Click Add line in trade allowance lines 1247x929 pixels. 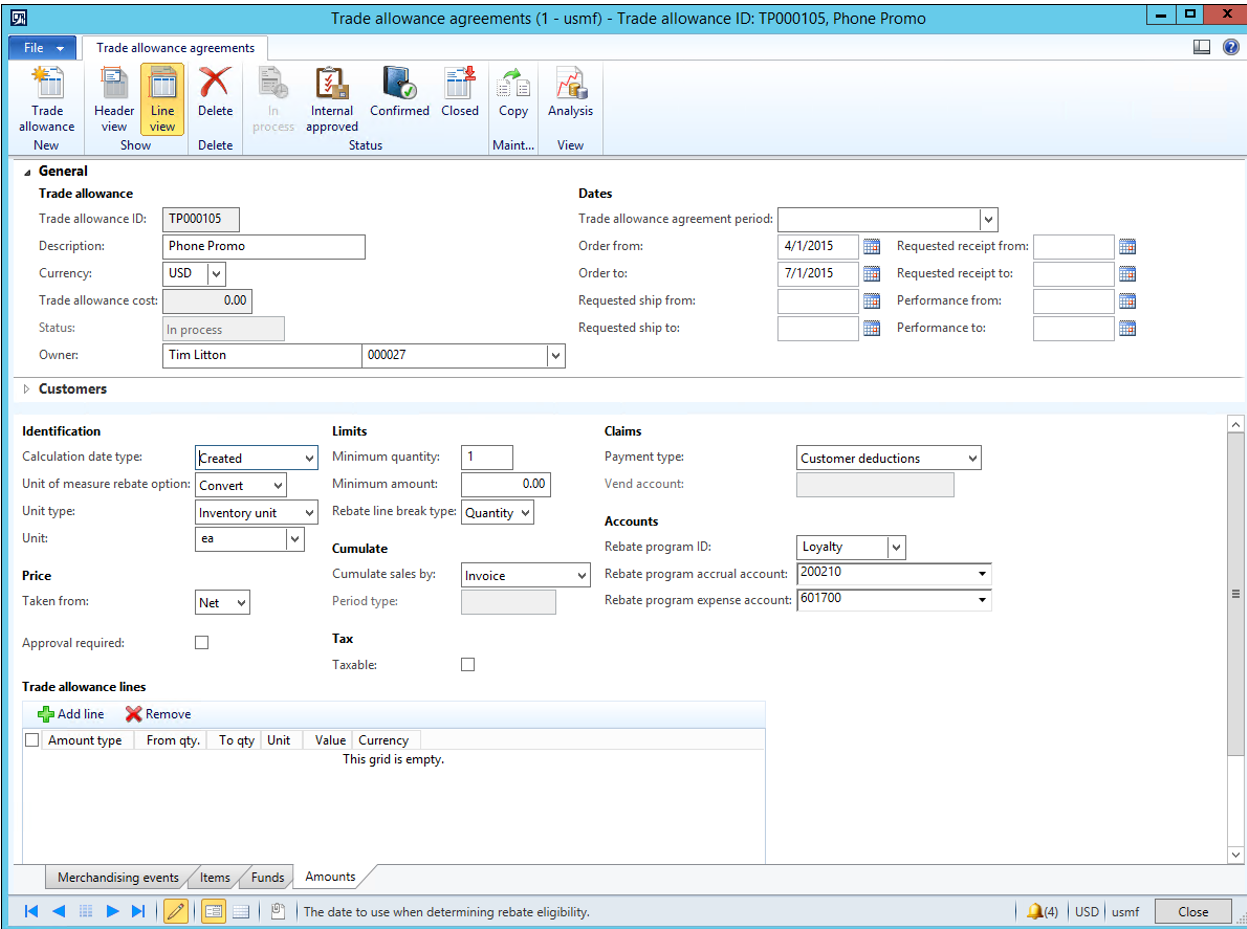pos(71,714)
